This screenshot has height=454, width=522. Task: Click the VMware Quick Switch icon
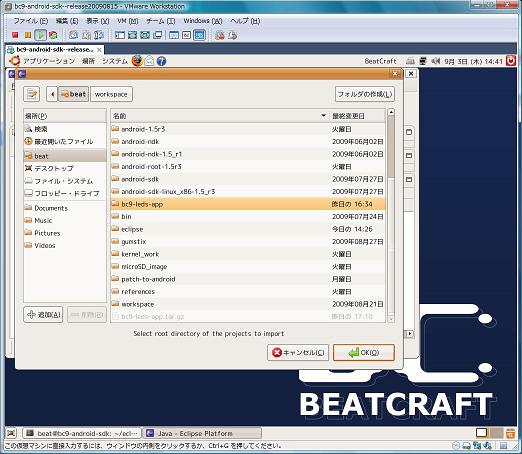click(145, 35)
